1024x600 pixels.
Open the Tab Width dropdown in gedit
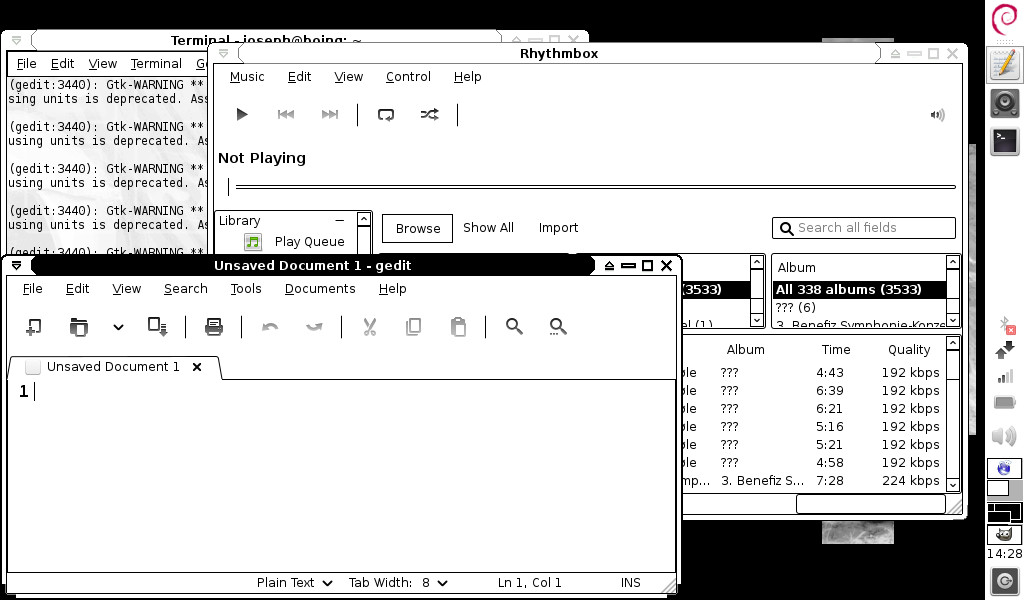coord(398,582)
